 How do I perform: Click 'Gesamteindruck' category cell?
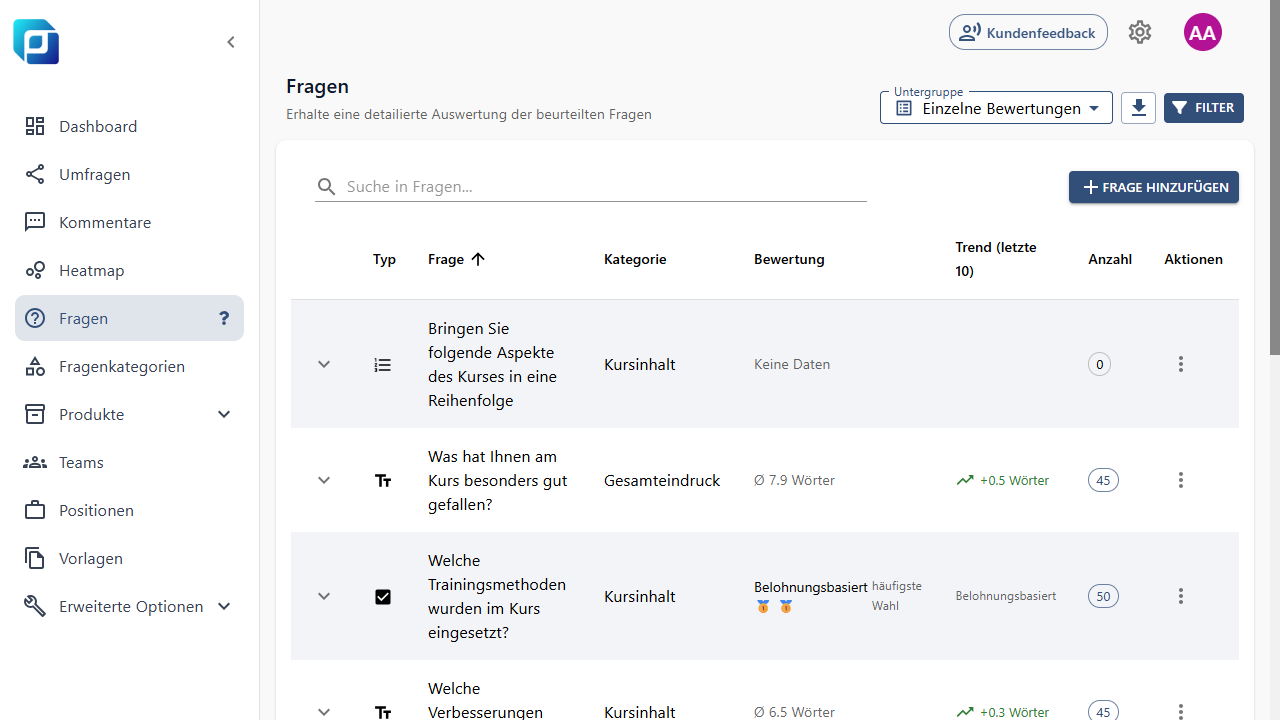pyautogui.click(x=662, y=480)
